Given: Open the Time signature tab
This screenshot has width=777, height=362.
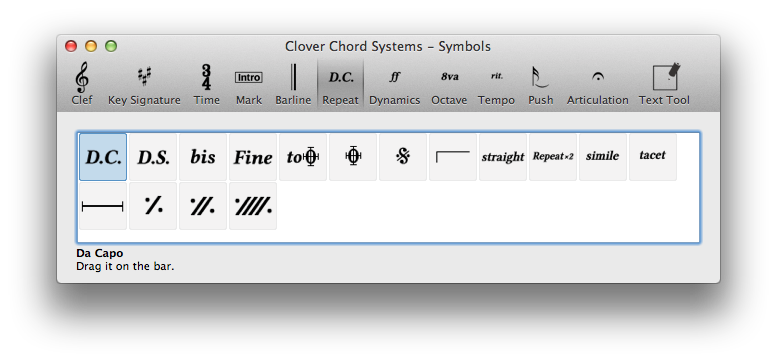Looking at the screenshot, I should click(x=207, y=84).
